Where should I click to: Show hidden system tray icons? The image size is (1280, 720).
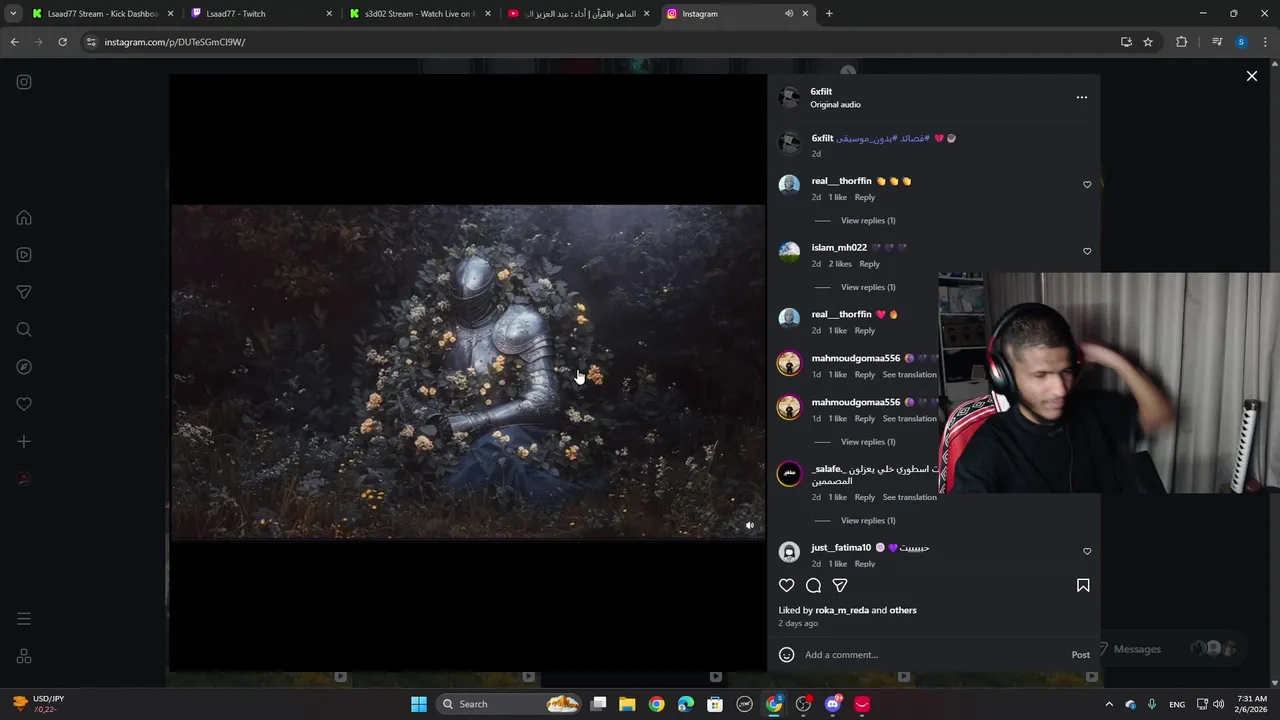1108,704
